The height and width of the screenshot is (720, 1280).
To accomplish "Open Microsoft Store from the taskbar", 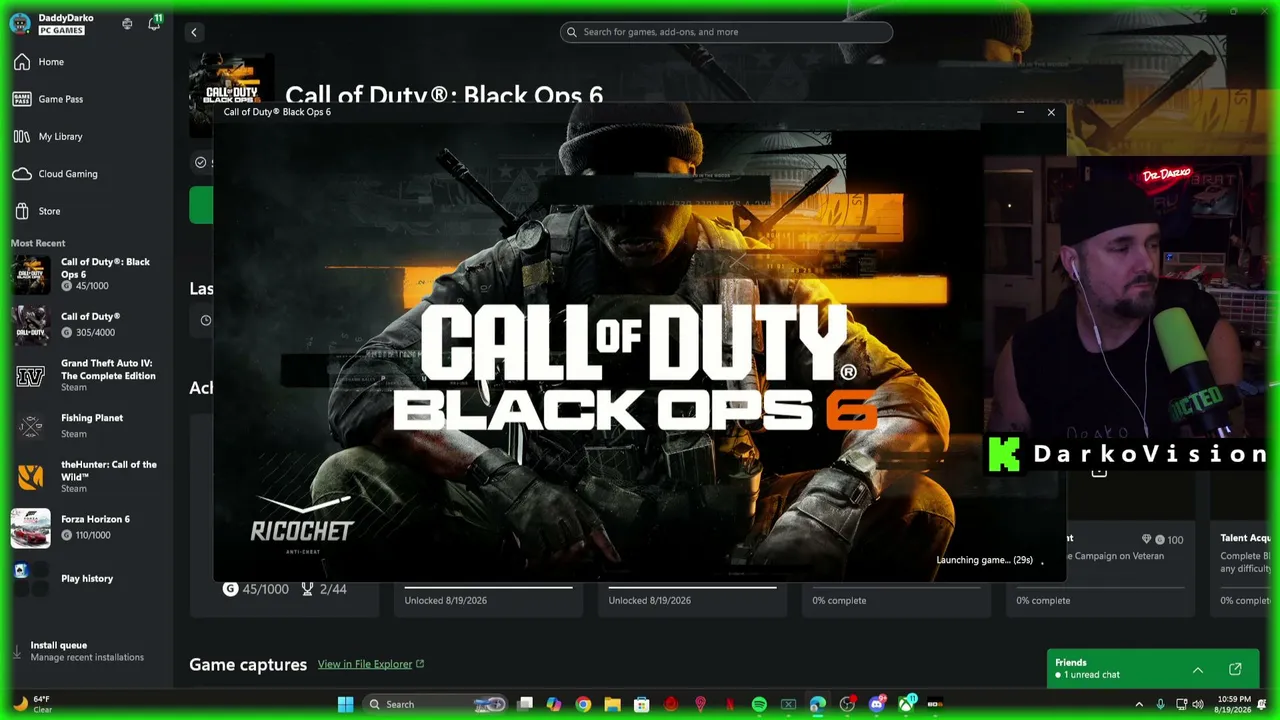I will tap(642, 704).
